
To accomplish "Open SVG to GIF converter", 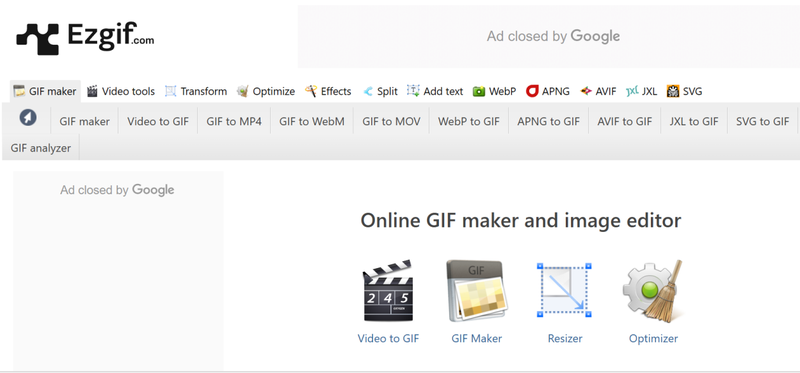I will (763, 121).
